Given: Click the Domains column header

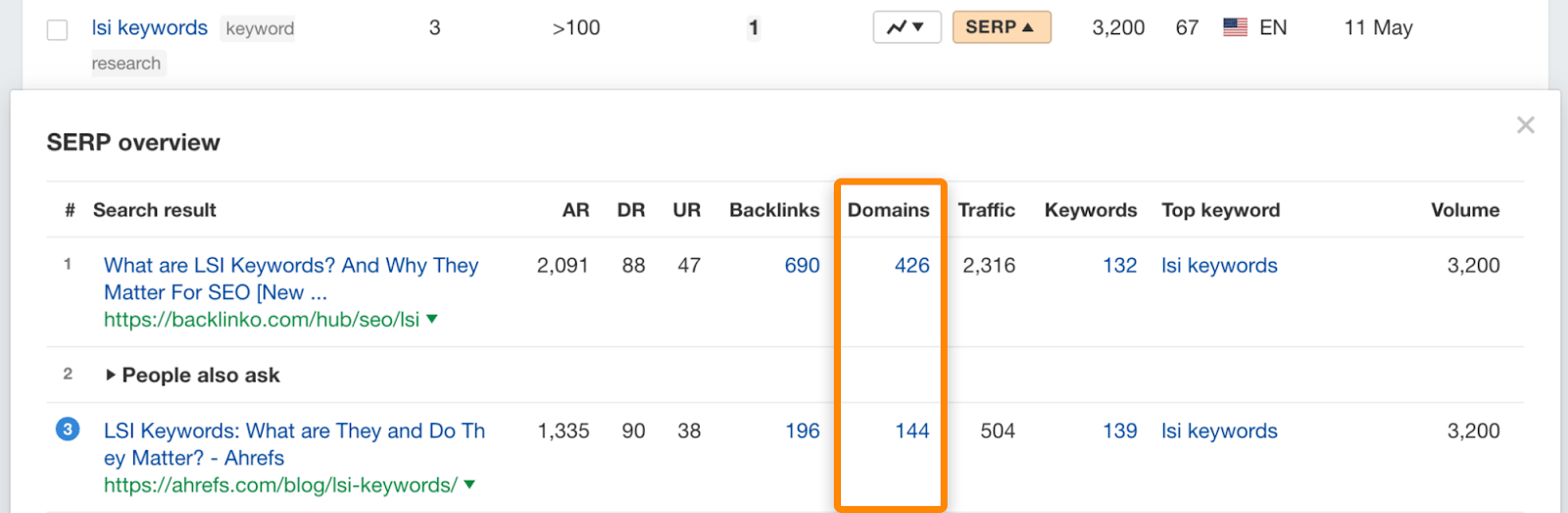Looking at the screenshot, I should 888,210.
